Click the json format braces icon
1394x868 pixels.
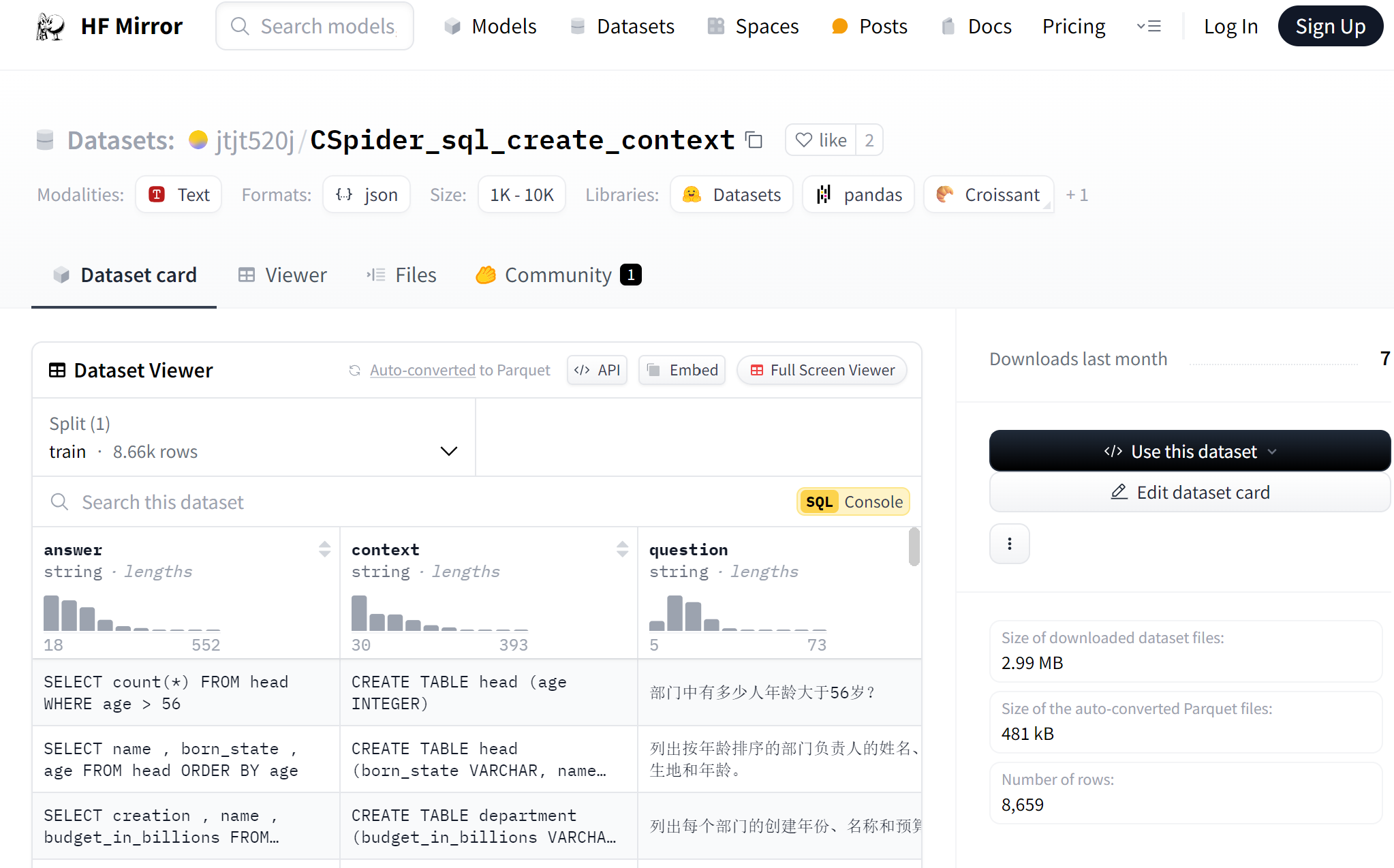pyautogui.click(x=344, y=195)
